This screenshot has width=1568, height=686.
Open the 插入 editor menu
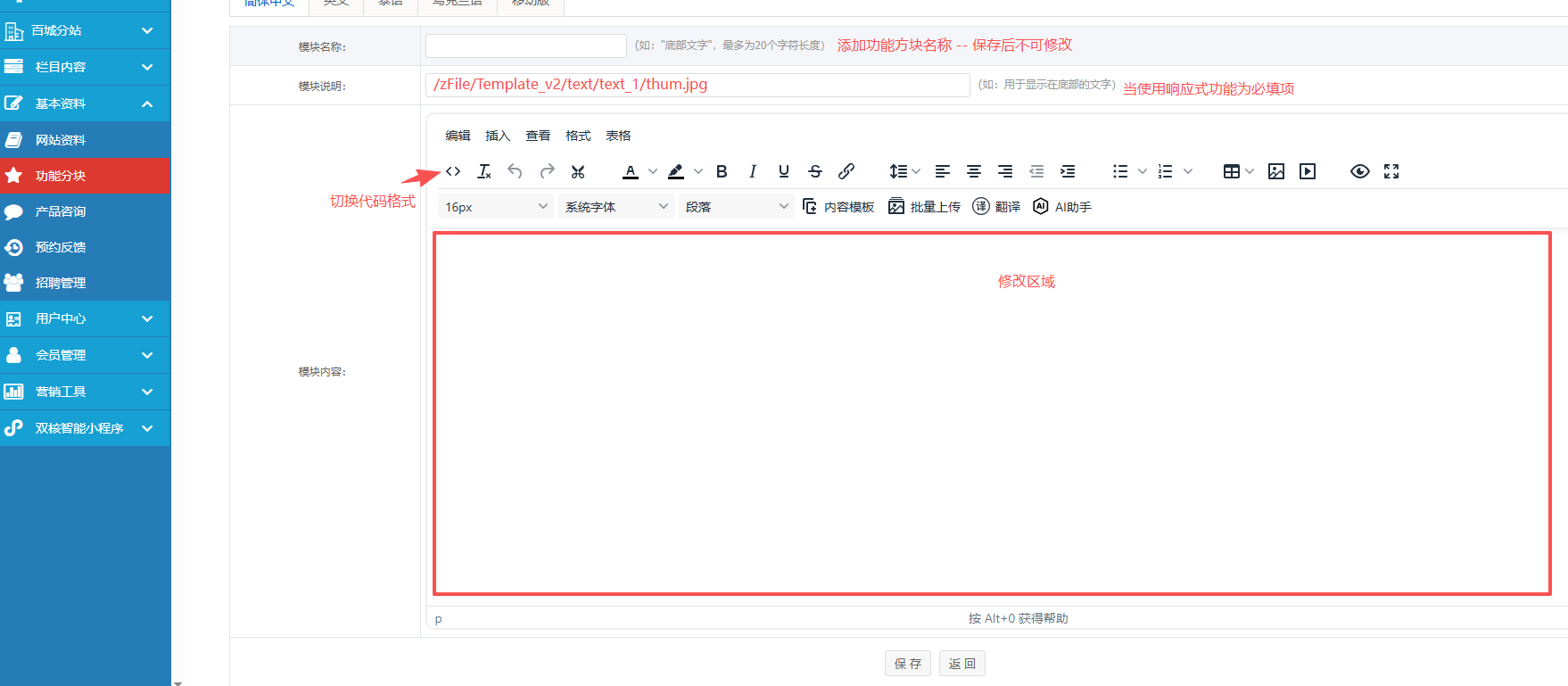(x=498, y=136)
